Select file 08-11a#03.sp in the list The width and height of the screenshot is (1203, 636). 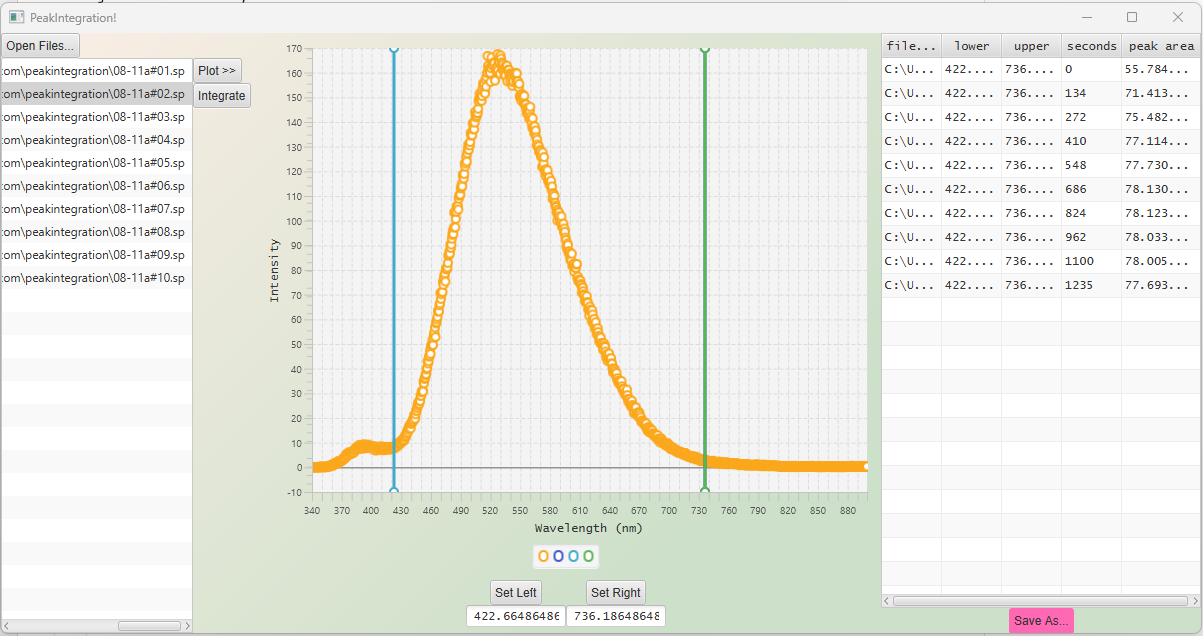point(96,117)
